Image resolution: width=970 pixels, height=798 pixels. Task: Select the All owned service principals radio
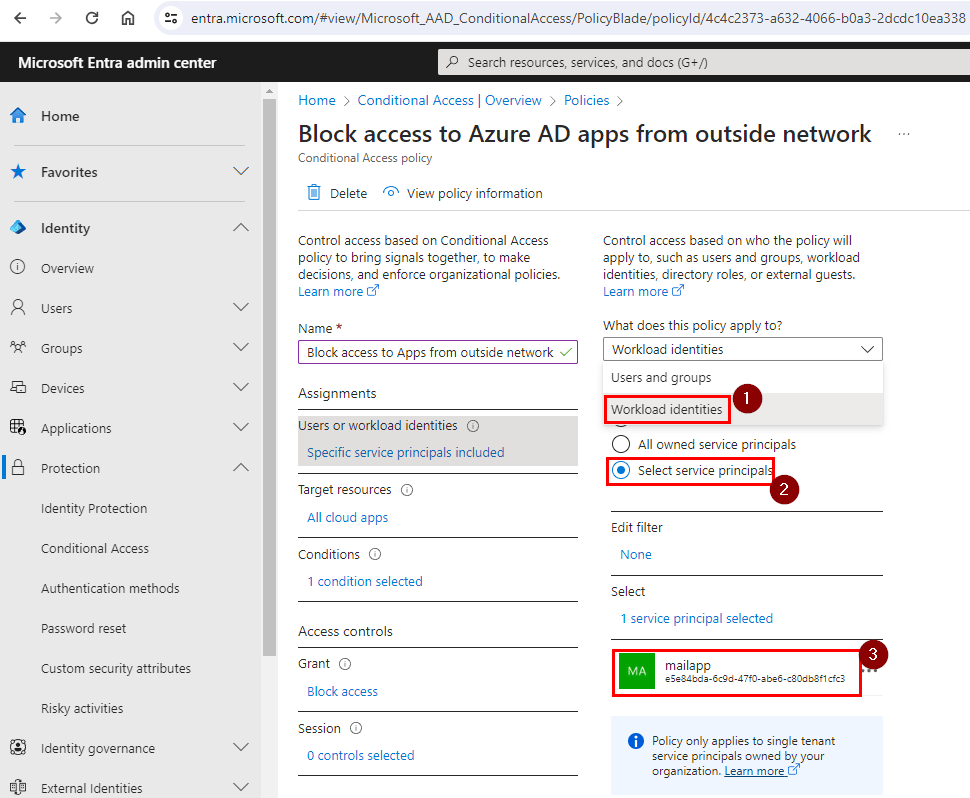(621, 444)
